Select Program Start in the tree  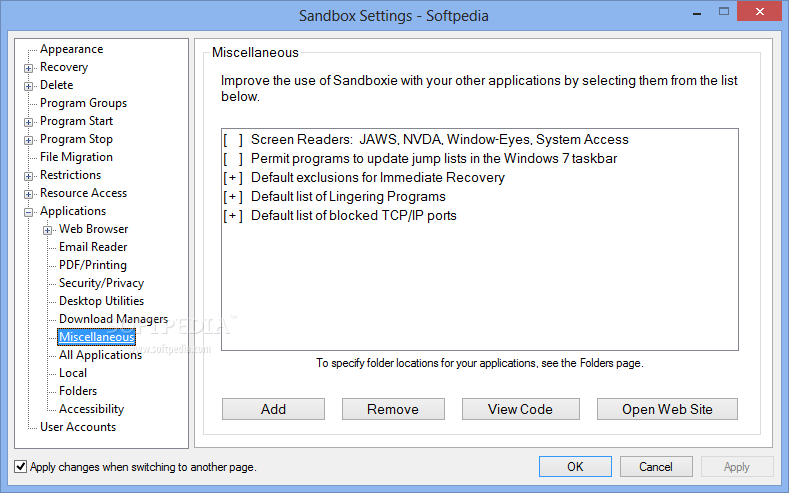tap(76, 121)
